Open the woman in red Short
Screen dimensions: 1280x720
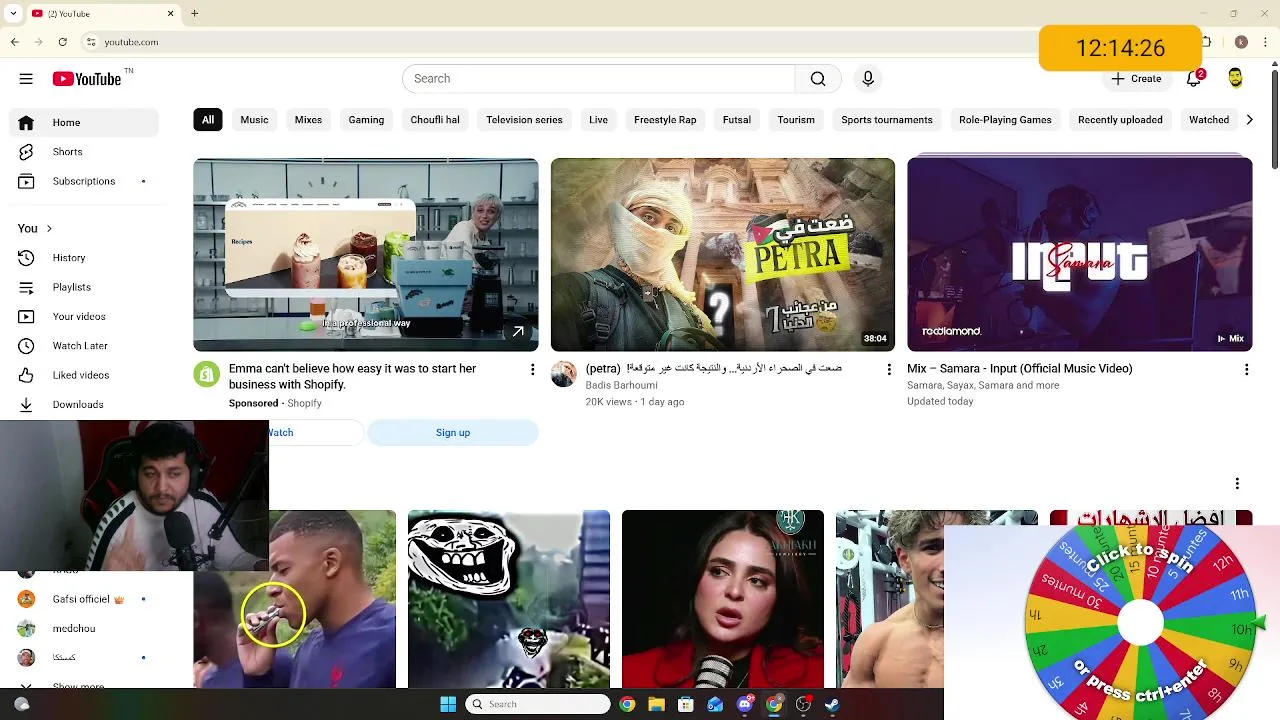pos(723,599)
